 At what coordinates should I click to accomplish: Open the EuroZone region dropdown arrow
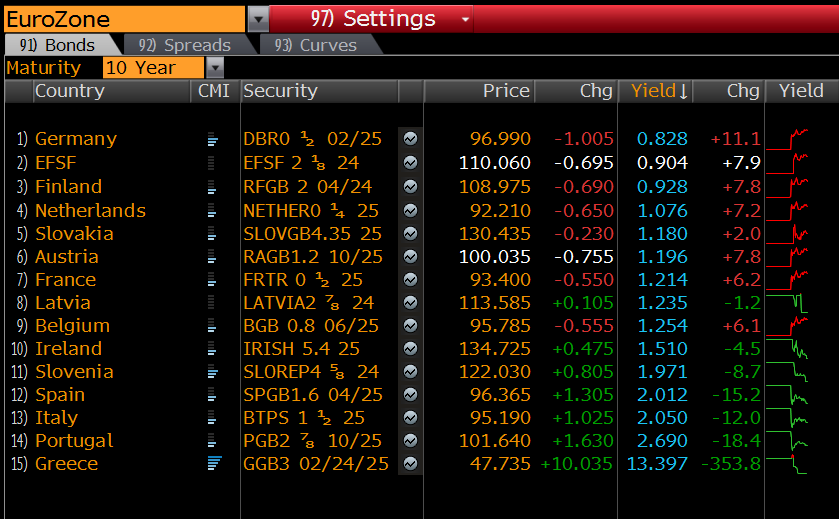[258, 20]
